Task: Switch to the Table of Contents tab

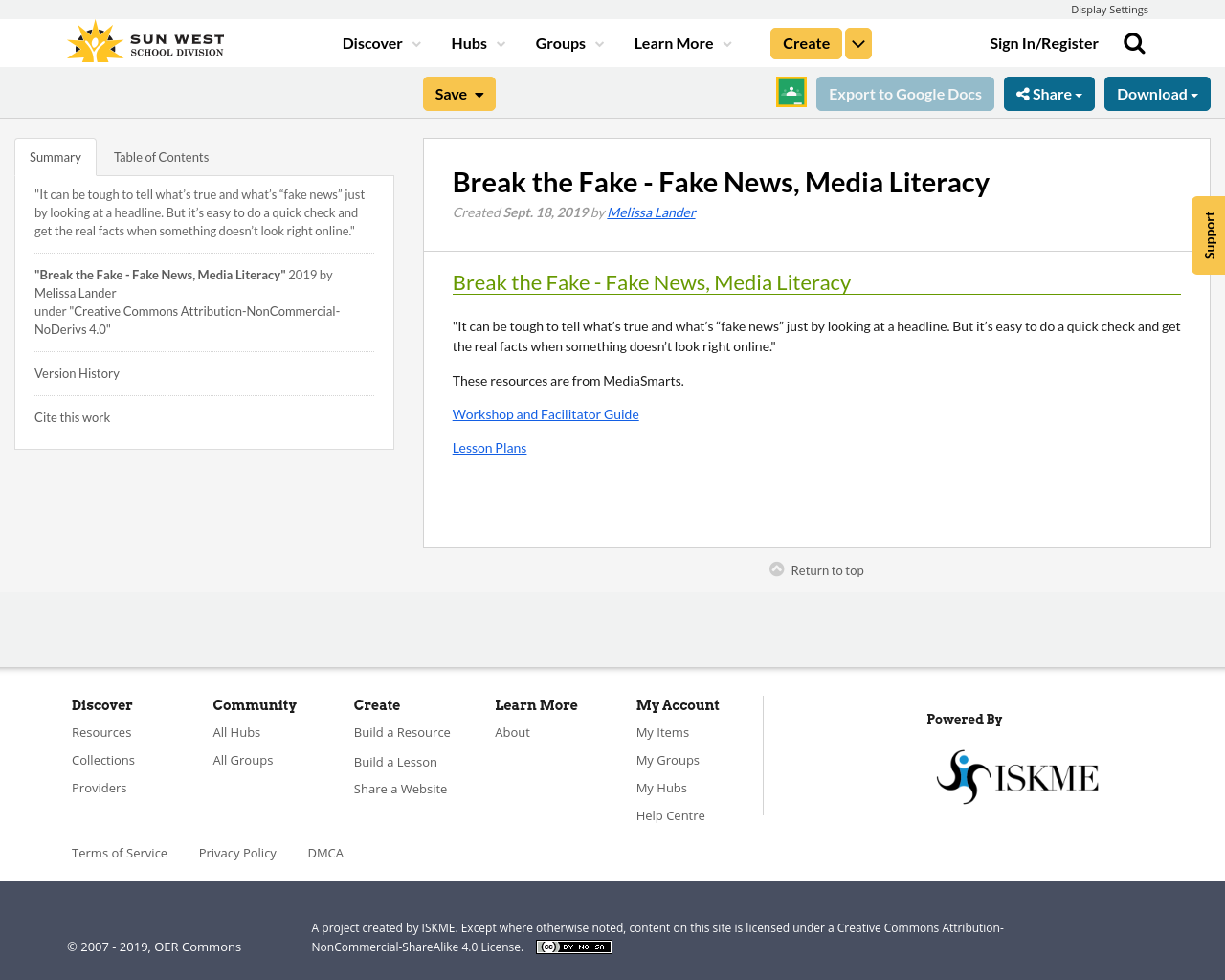Action: pos(161,155)
